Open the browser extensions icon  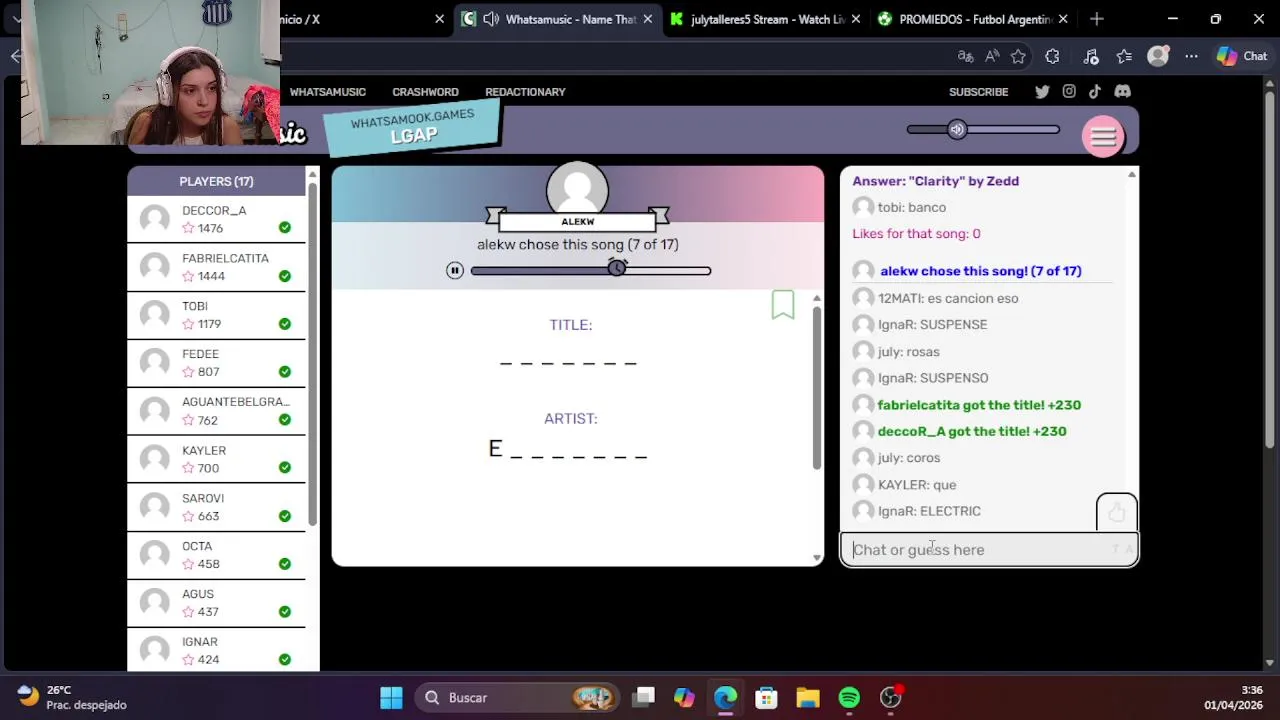(x=1052, y=56)
